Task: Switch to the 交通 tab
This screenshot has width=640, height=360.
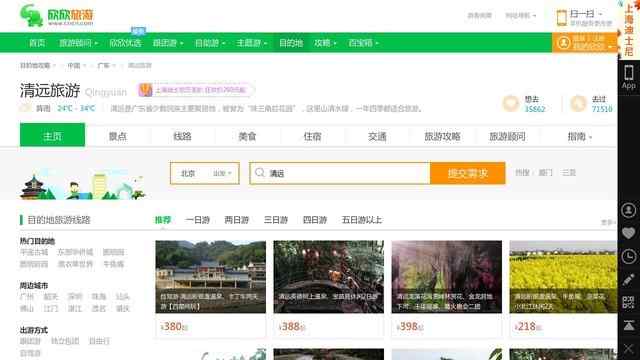Action: pyautogui.click(x=377, y=136)
